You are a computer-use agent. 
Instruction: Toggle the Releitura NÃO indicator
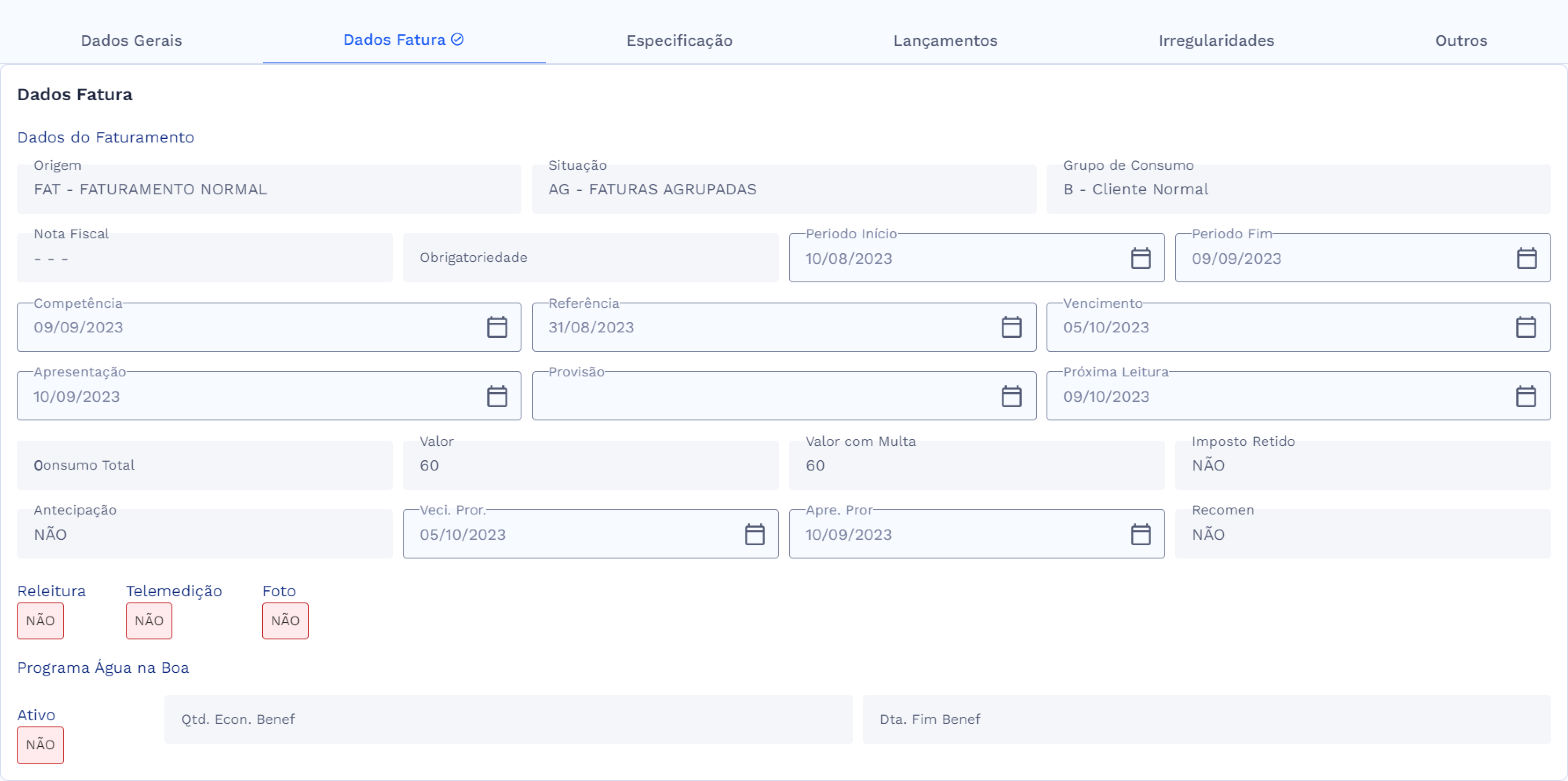[x=40, y=620]
